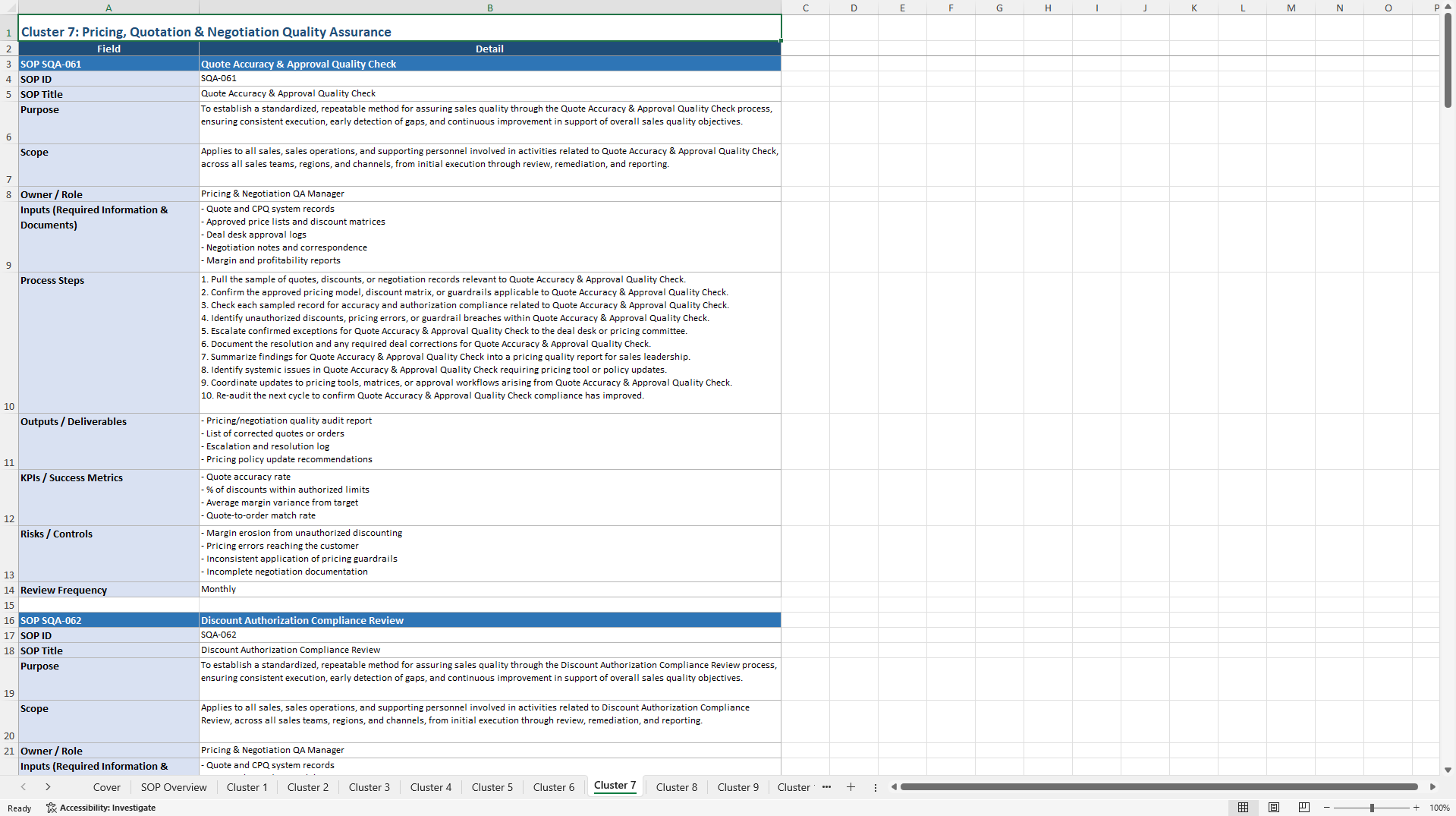The width and height of the screenshot is (1456, 816).
Task: Switch to Cluster 1 sheet
Action: pos(247,787)
